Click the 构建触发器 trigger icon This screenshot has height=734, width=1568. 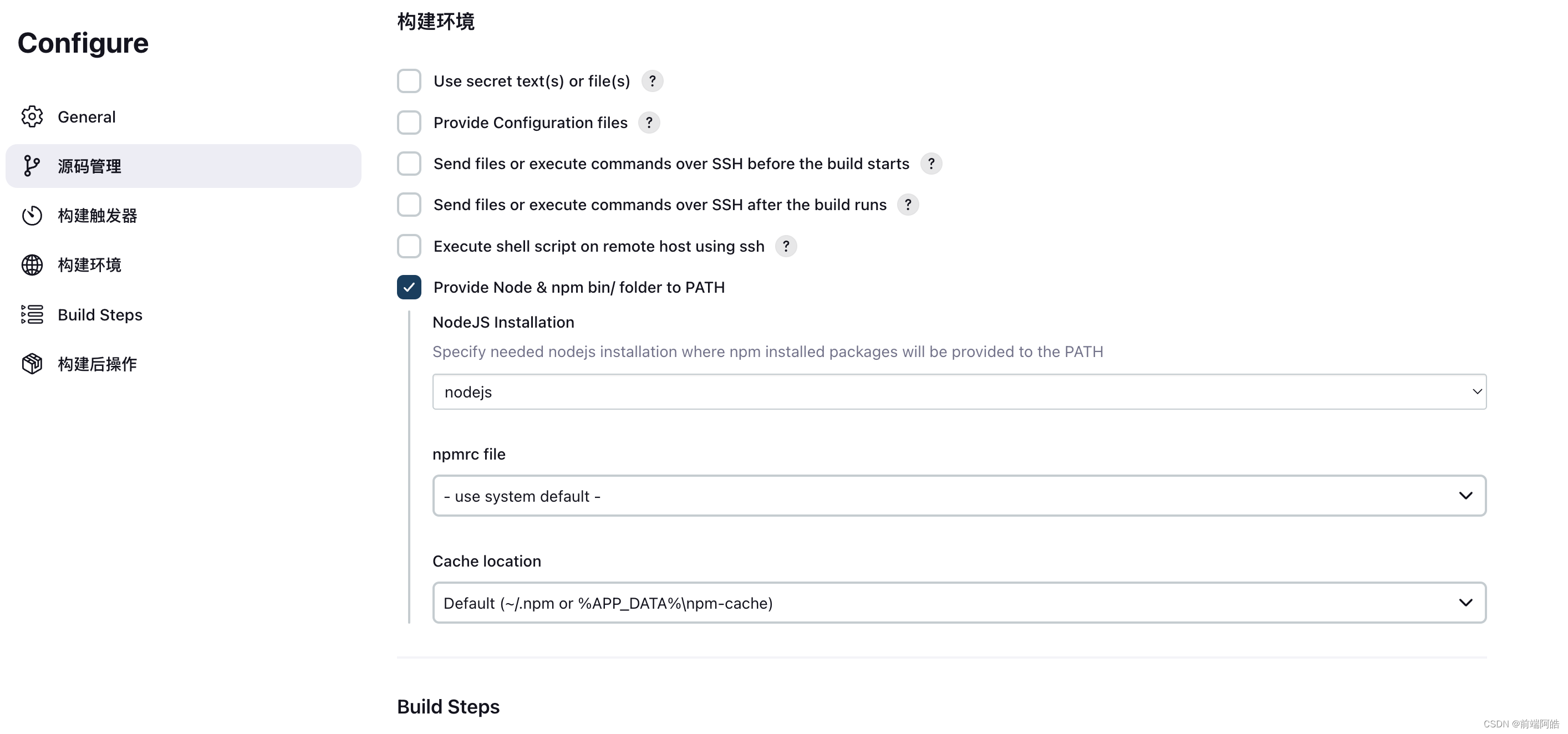31,215
